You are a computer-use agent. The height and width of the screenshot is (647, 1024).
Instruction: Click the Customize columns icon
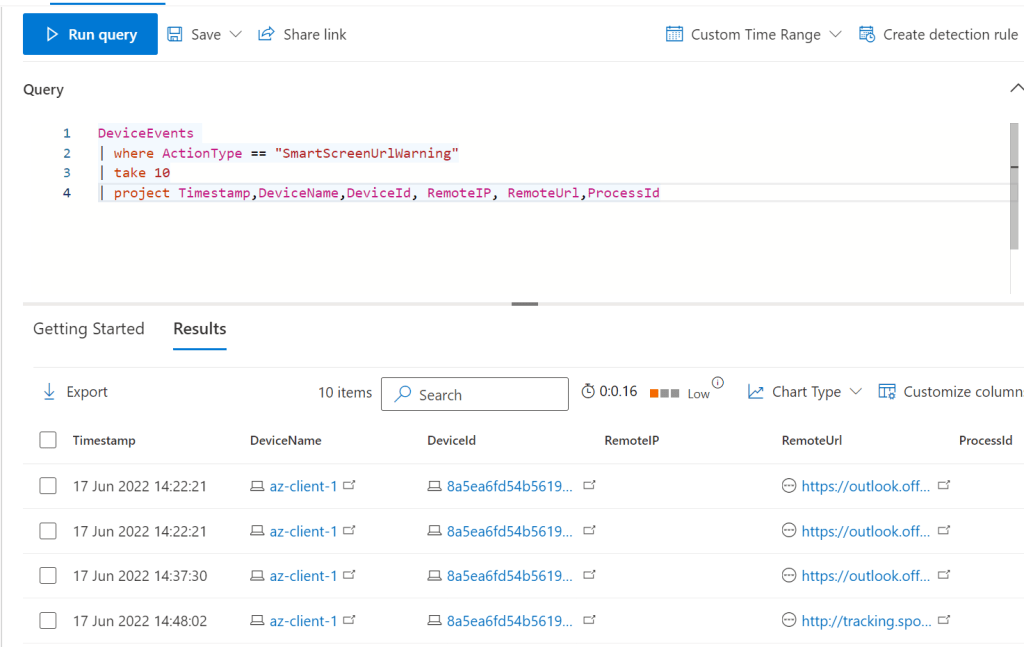coord(887,392)
